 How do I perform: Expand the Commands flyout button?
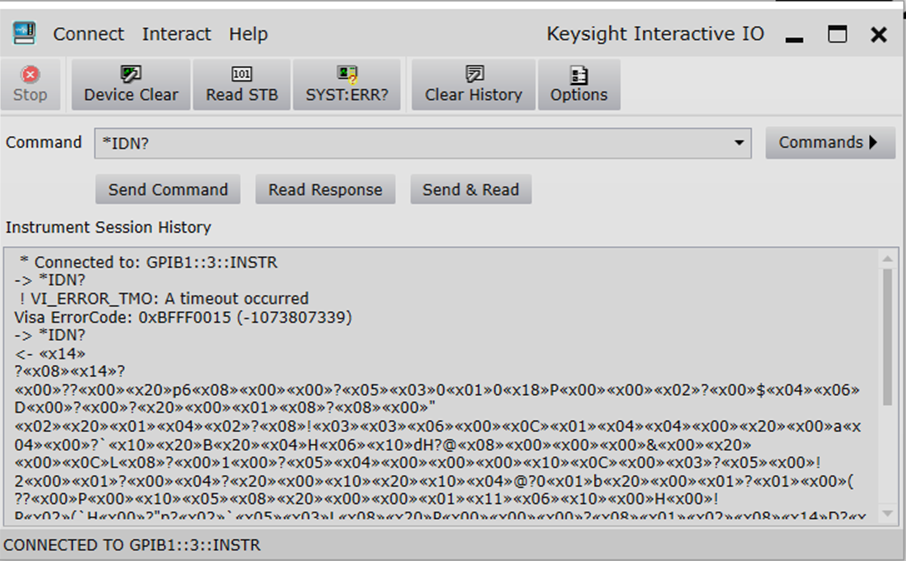(x=830, y=143)
